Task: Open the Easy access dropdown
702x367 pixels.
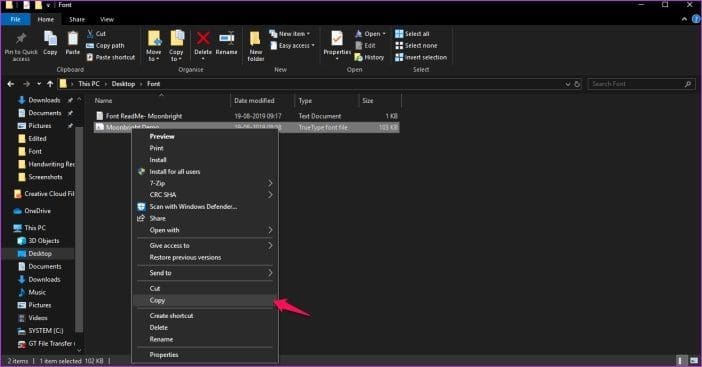Action: coord(292,46)
